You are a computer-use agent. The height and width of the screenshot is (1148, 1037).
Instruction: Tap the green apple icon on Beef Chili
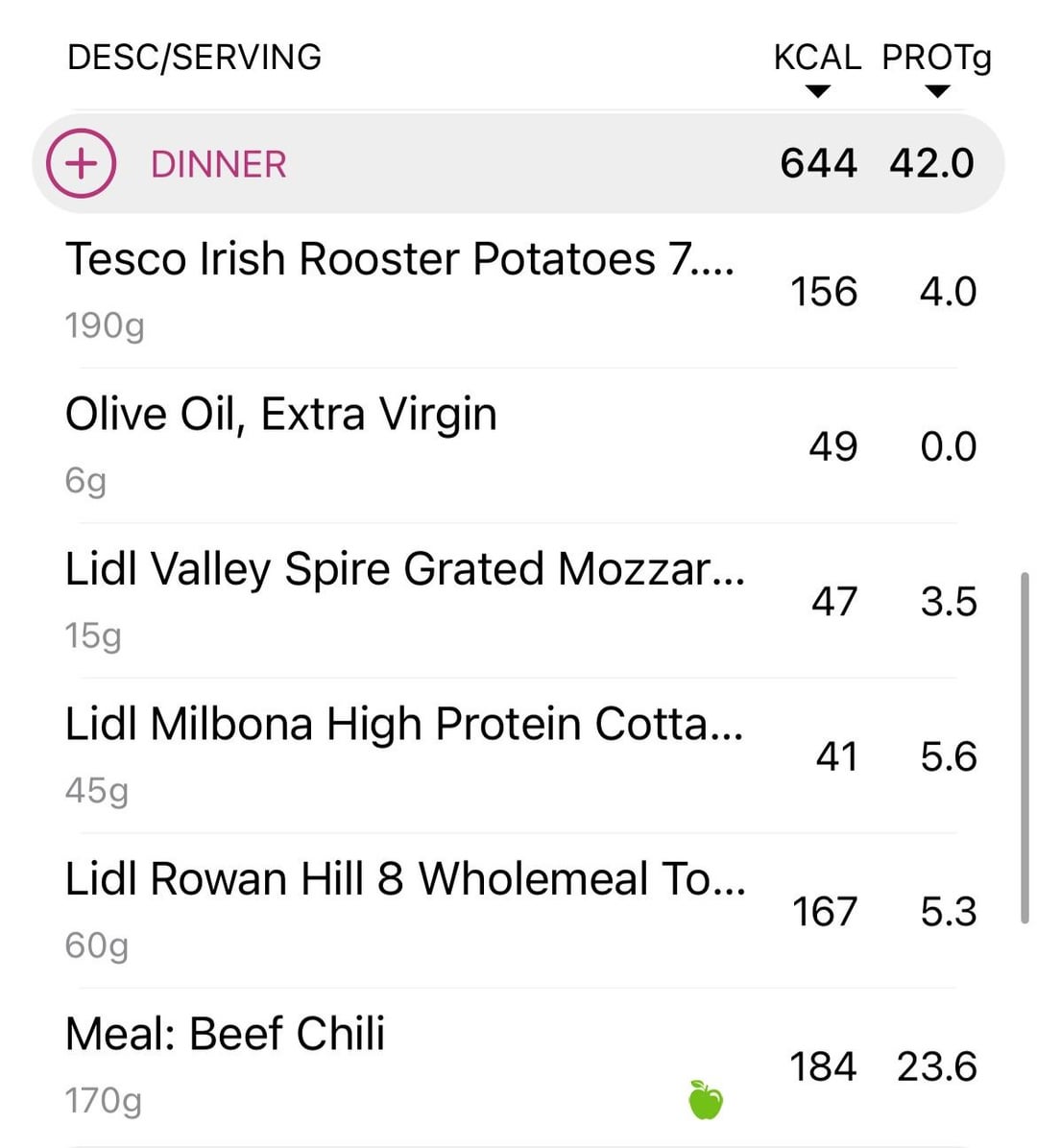pyautogui.click(x=706, y=1099)
